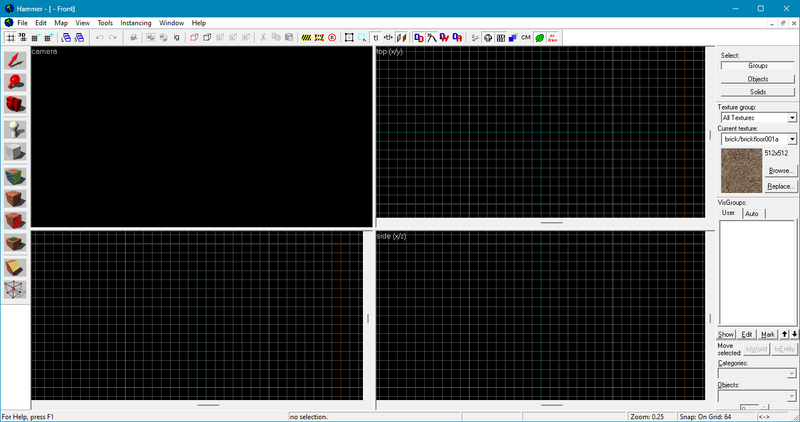Switch to the Auto VisGroups tab
Screen dimensions: 800x422
(751, 213)
